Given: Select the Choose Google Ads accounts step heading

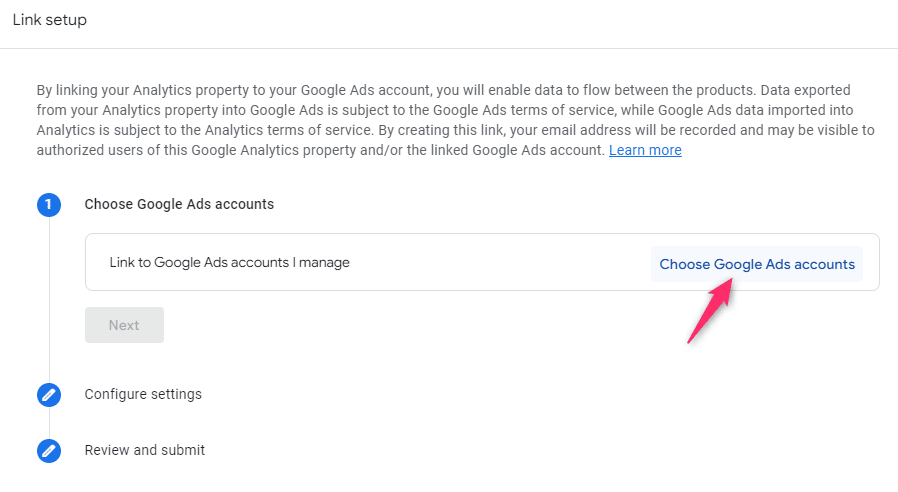Looking at the screenshot, I should [x=179, y=204].
